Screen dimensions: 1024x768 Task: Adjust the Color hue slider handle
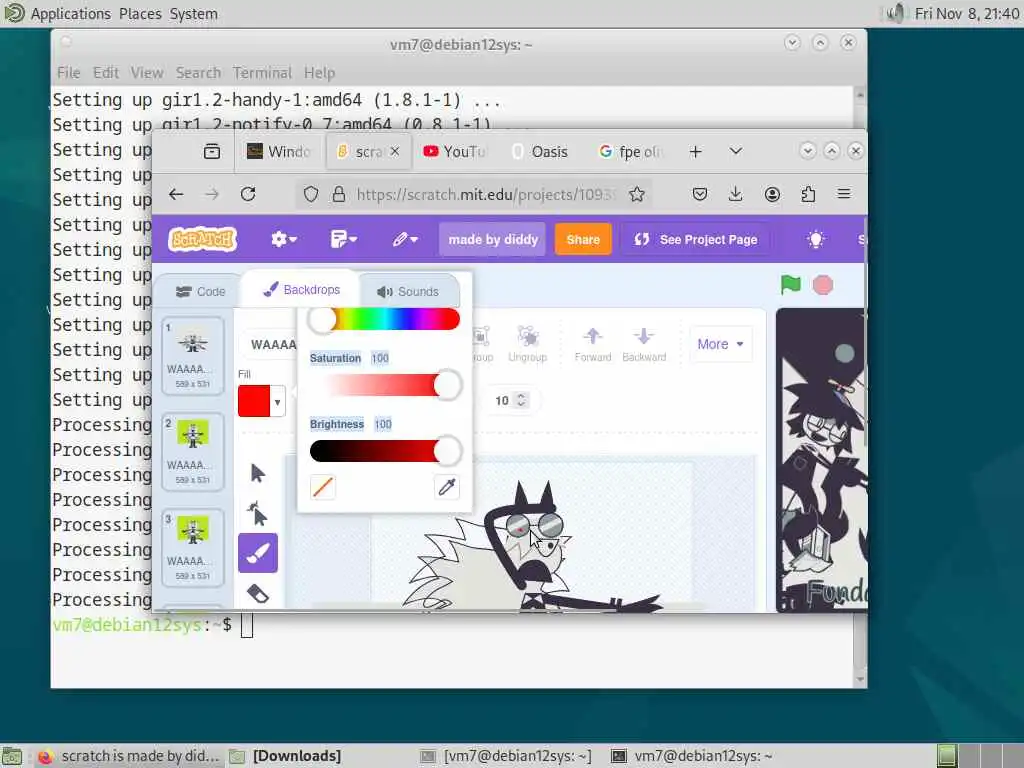[x=323, y=319]
